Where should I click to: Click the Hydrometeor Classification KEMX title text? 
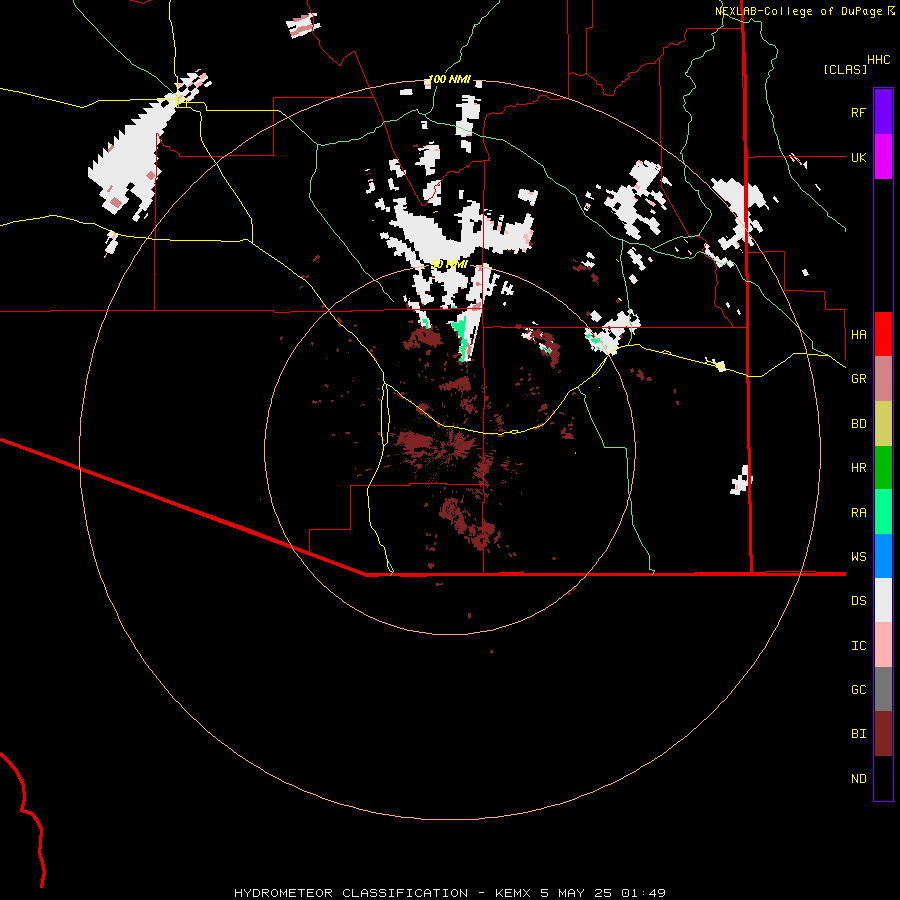(449, 893)
